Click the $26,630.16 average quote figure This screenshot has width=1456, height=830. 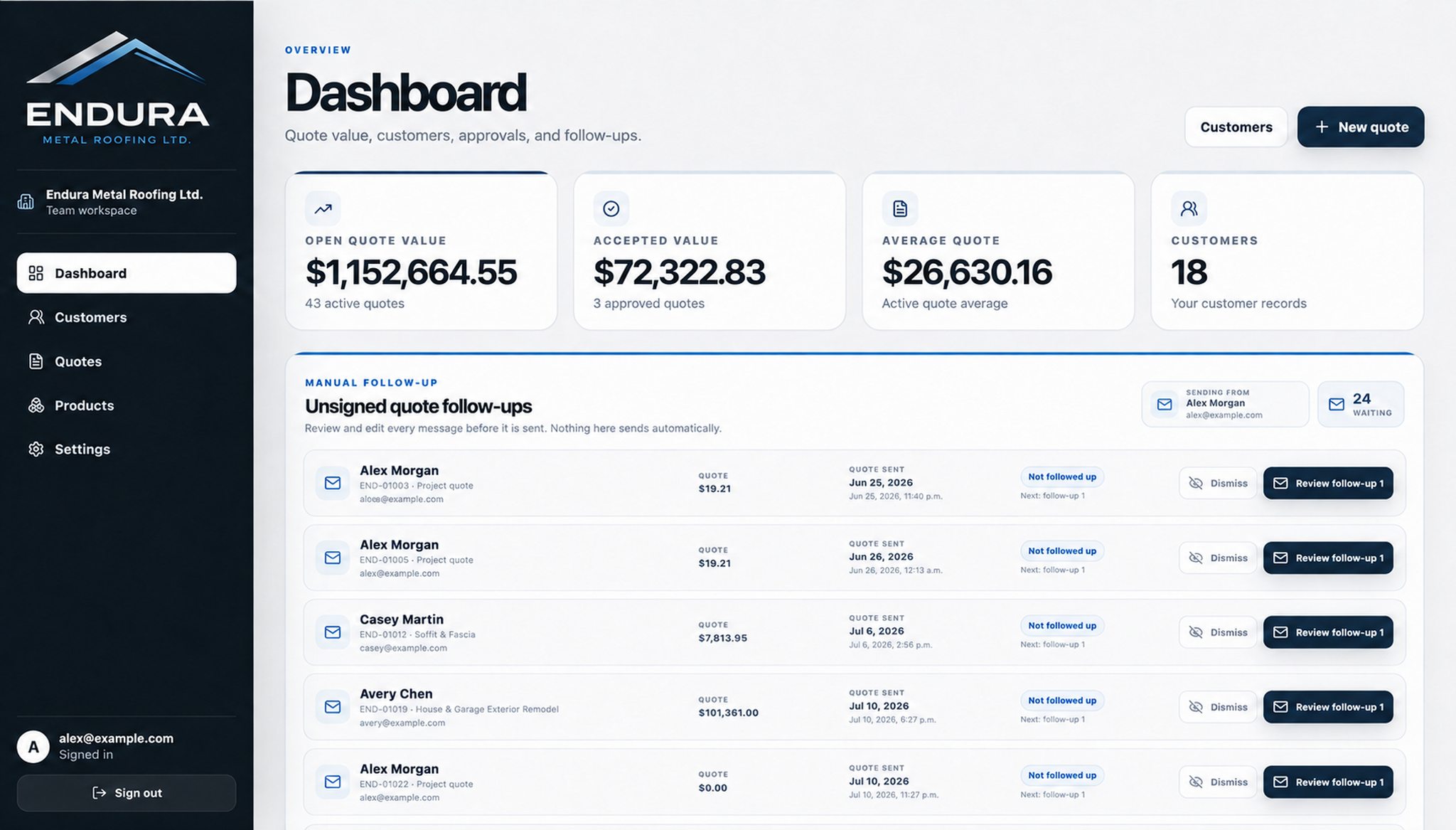tap(967, 272)
